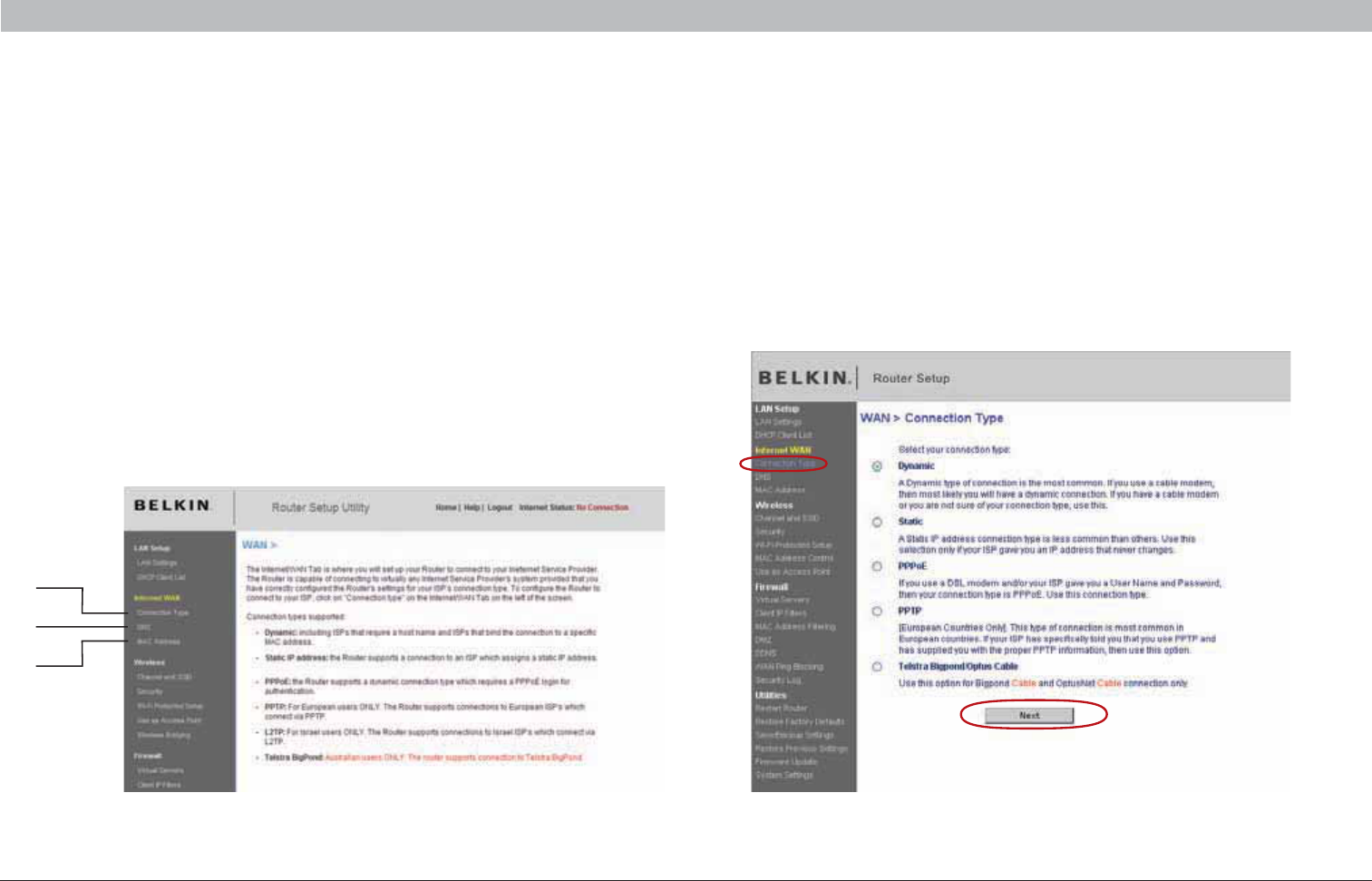Click the blue 'WAN >' page heading
The image size is (1372, 881).
(x=259, y=545)
